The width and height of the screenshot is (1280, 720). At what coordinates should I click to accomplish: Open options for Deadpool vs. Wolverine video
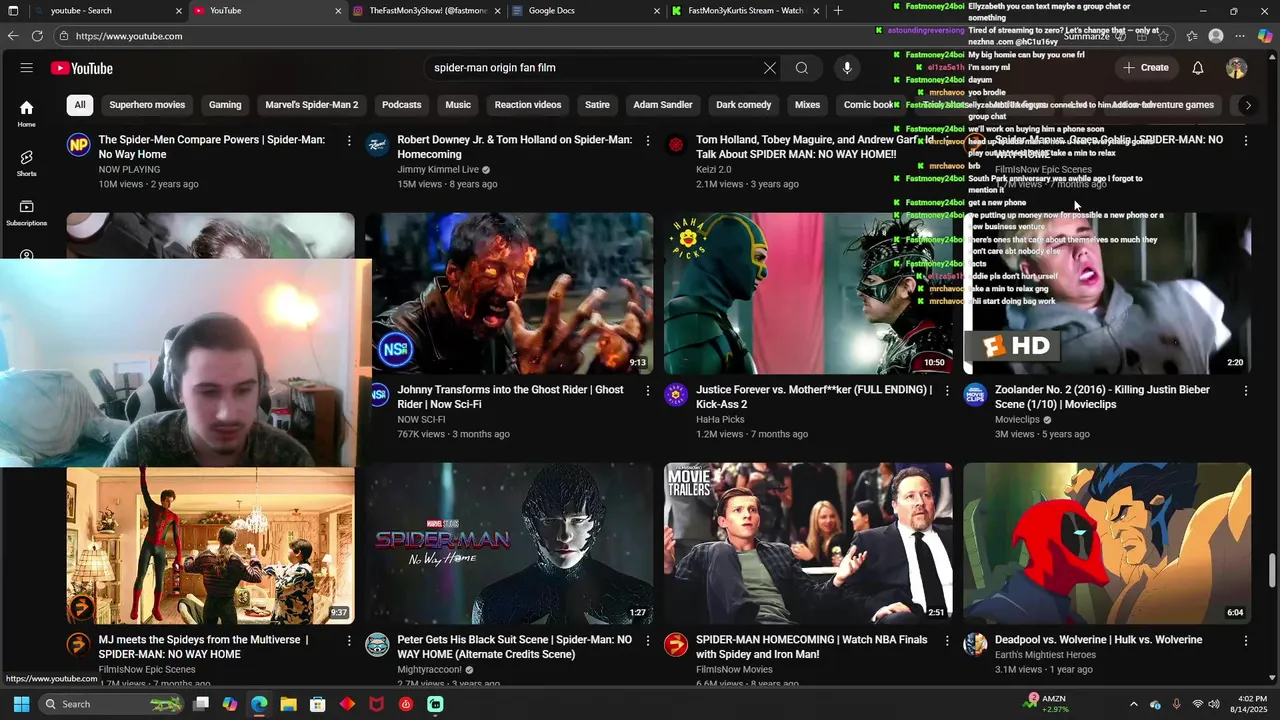click(x=1246, y=641)
